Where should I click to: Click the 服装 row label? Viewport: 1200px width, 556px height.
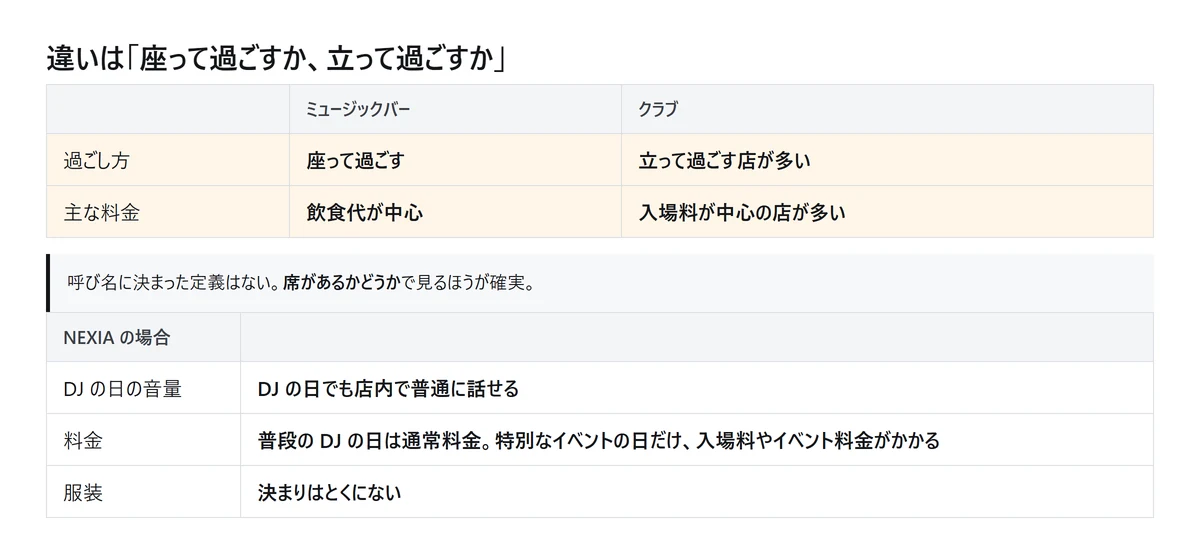pyautogui.click(x=143, y=492)
